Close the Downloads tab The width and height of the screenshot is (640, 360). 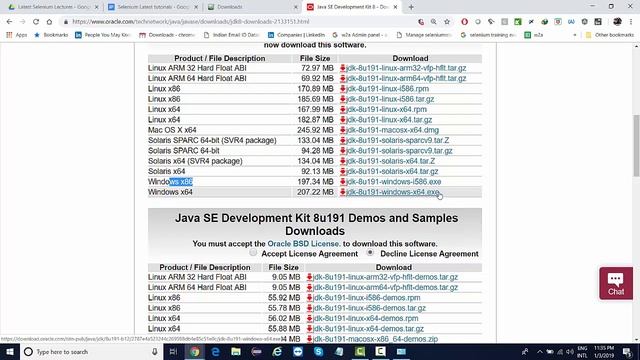click(x=296, y=7)
